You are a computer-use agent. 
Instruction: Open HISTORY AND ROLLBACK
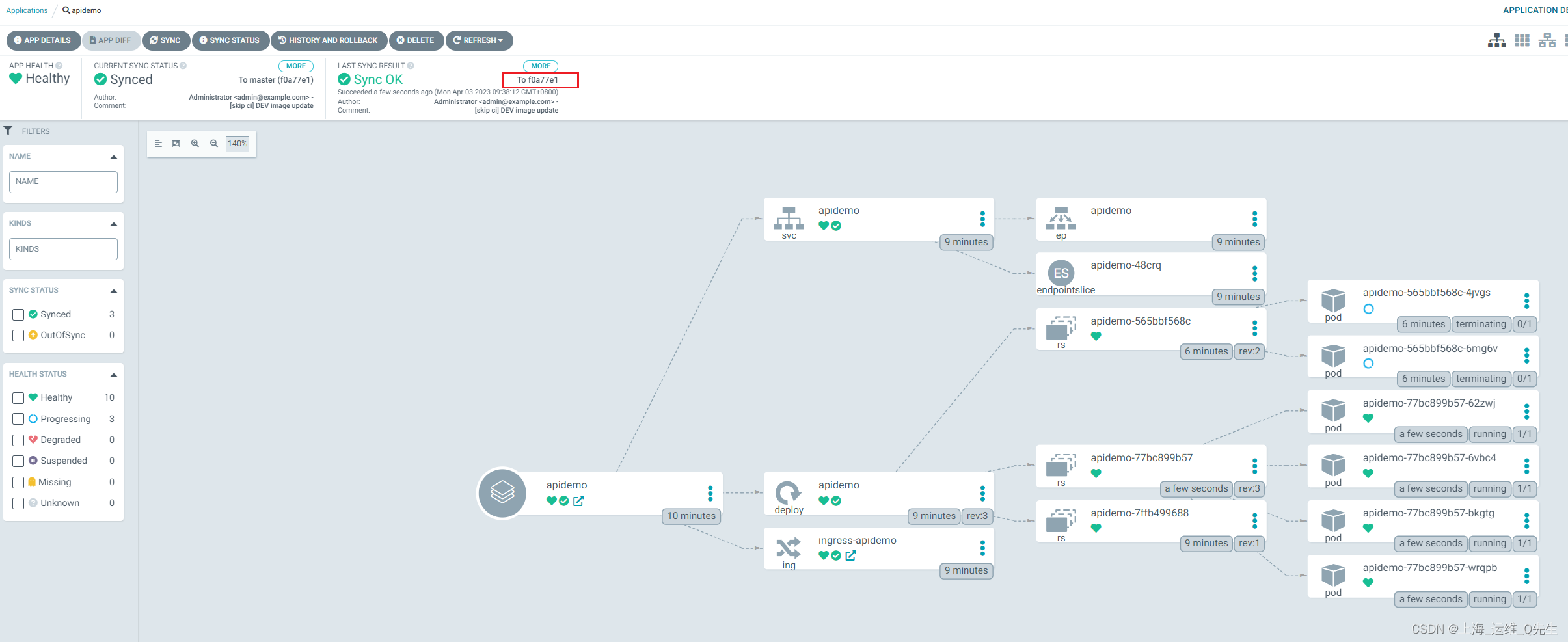tap(329, 40)
